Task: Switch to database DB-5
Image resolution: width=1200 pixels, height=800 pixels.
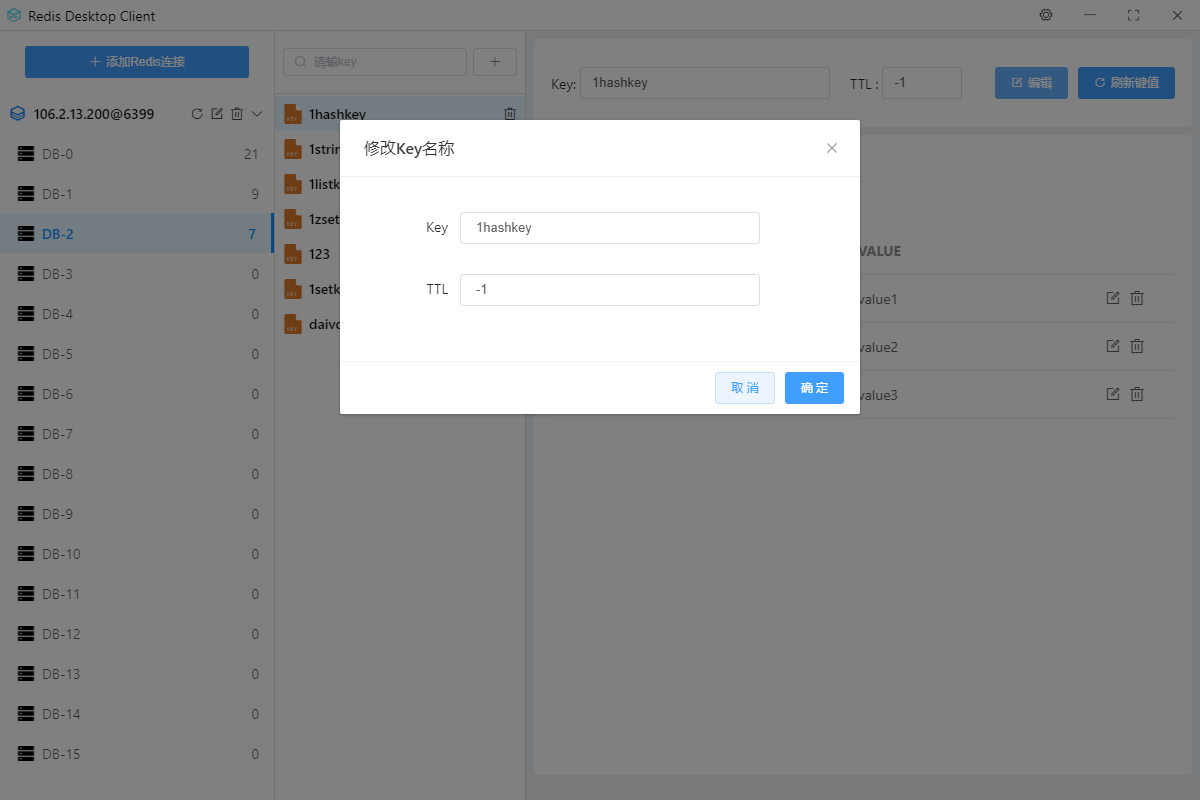Action: pos(137,354)
